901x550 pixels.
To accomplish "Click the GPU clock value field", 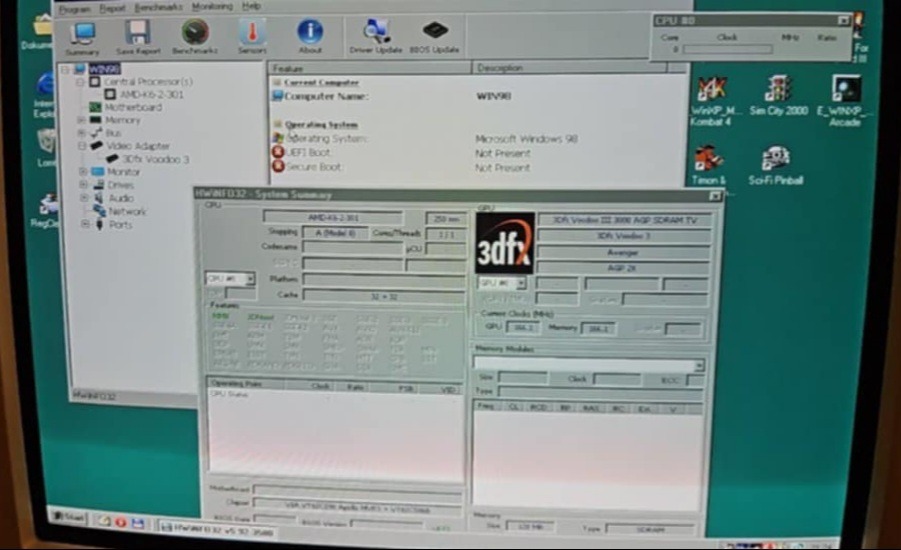I will click(522, 328).
